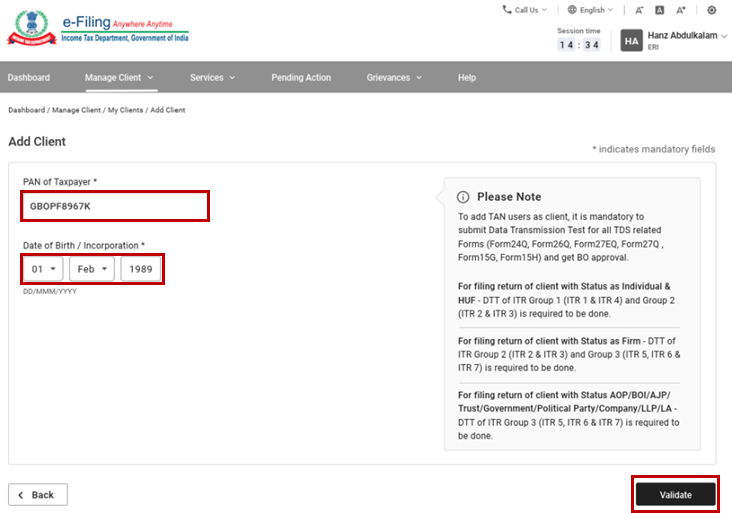This screenshot has width=732, height=513.
Task: Click the default font size icon
Action: [x=660, y=10]
